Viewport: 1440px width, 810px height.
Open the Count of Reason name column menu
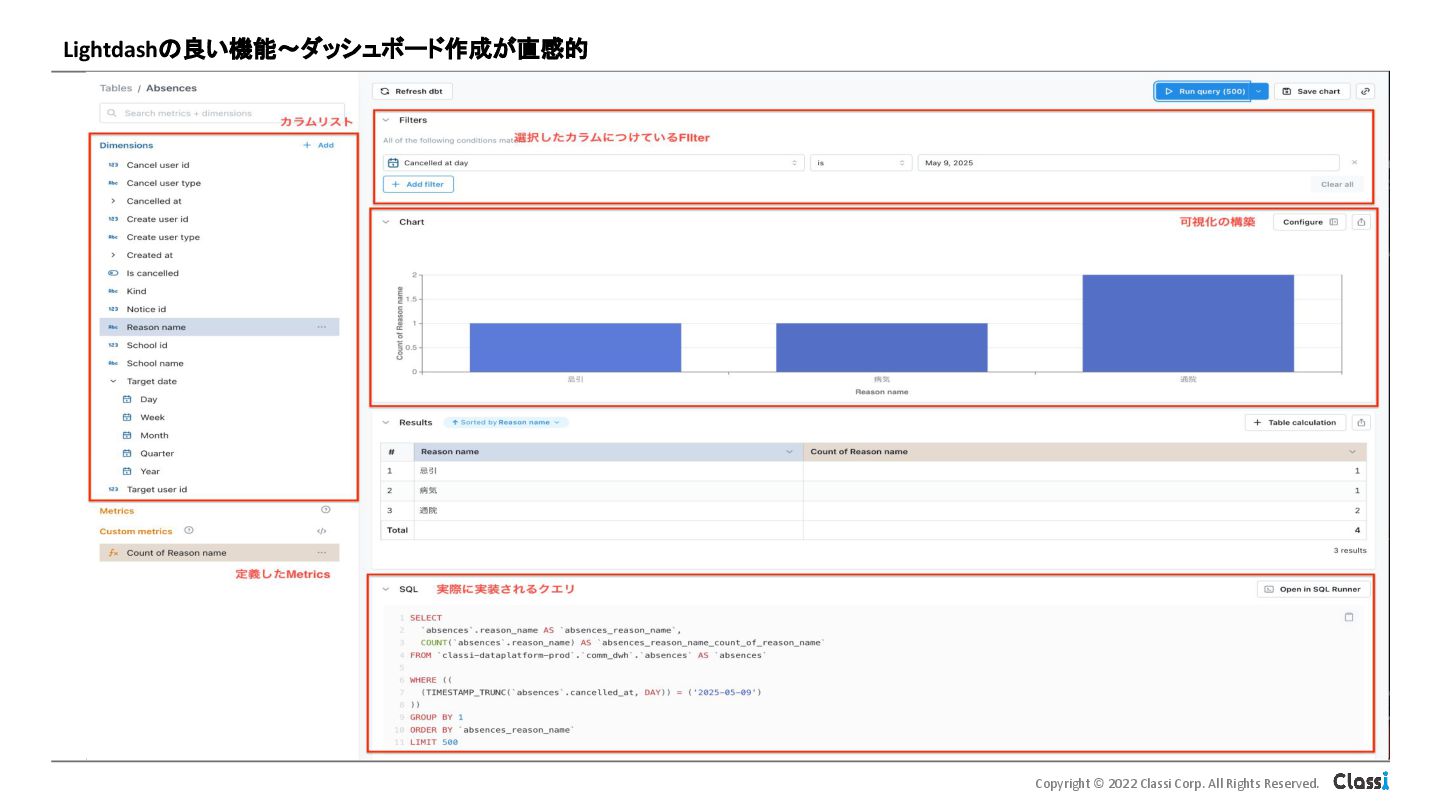coord(1352,452)
